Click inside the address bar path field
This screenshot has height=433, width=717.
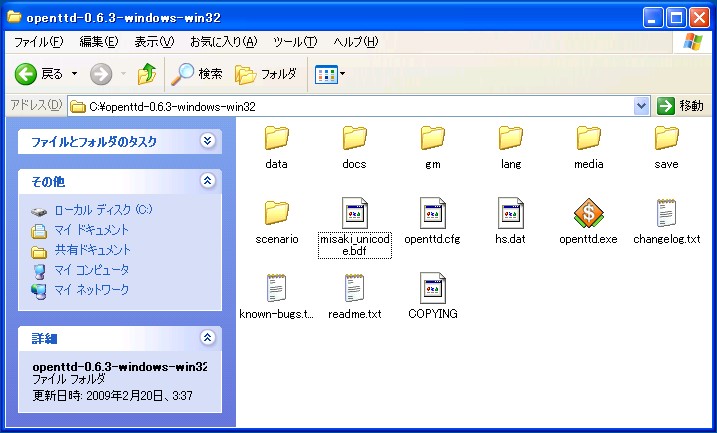[350, 106]
